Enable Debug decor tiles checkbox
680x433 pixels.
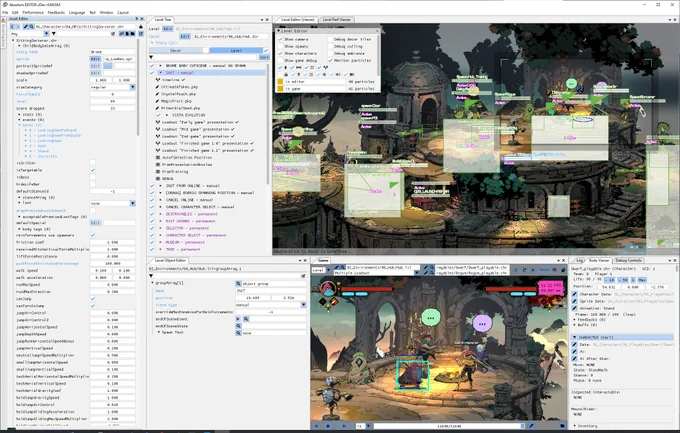330,39
